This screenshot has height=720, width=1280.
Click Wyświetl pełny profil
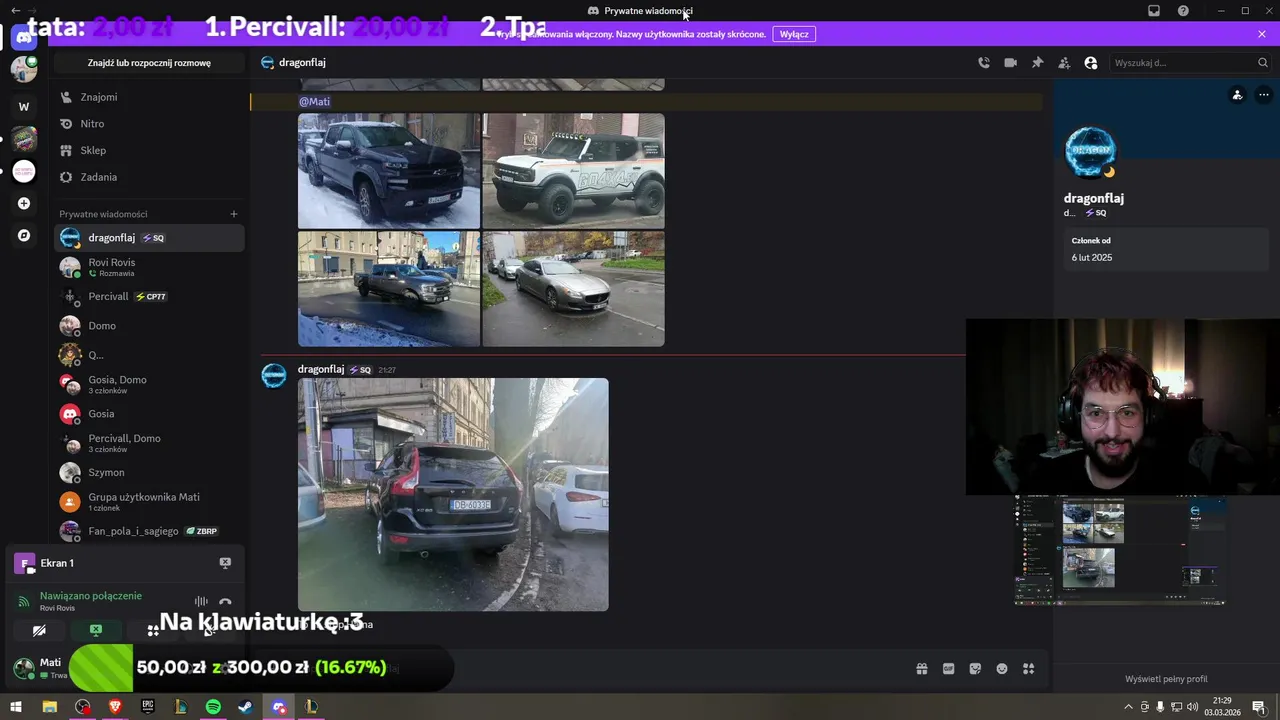[1166, 679]
